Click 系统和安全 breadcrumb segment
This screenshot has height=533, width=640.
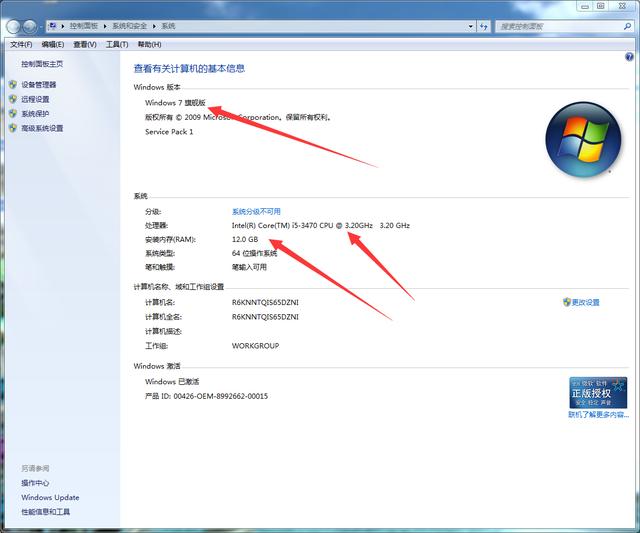pos(130,26)
